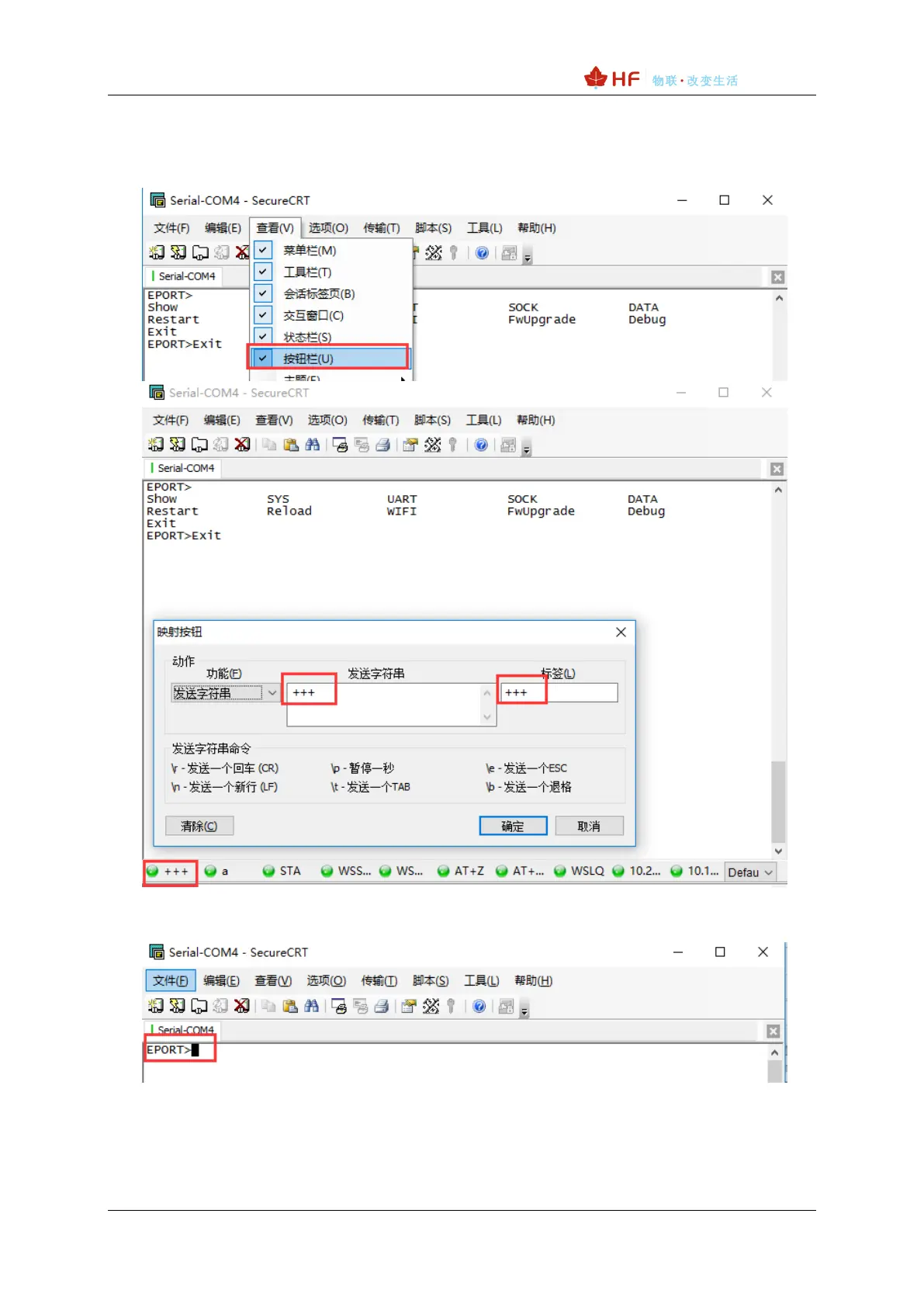Toggle the 菜单栏(M) checkmark in the View menu
Screen dimensions: 924x1307
click(263, 250)
